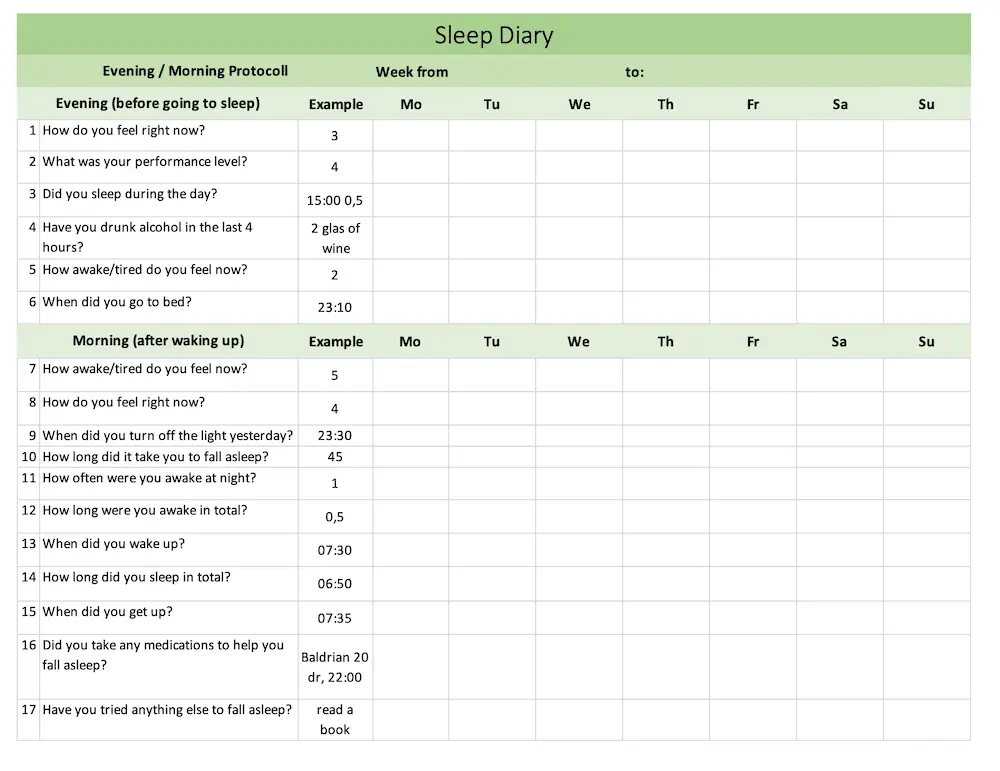Click Sunday cell for 'Have you tried anything else'

[927, 719]
